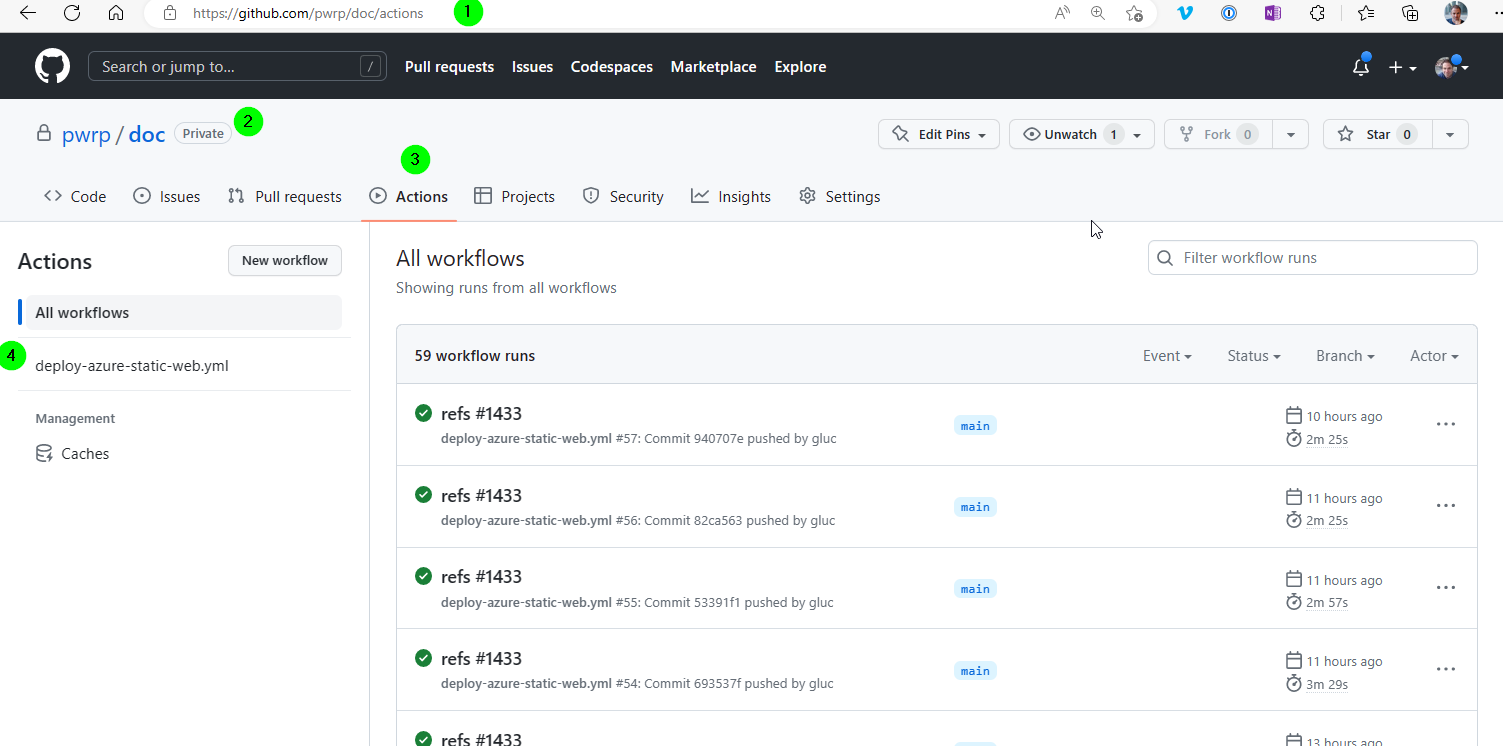This screenshot has height=746, width=1503.
Task: Open the browser collections icon
Action: (x=1410, y=13)
